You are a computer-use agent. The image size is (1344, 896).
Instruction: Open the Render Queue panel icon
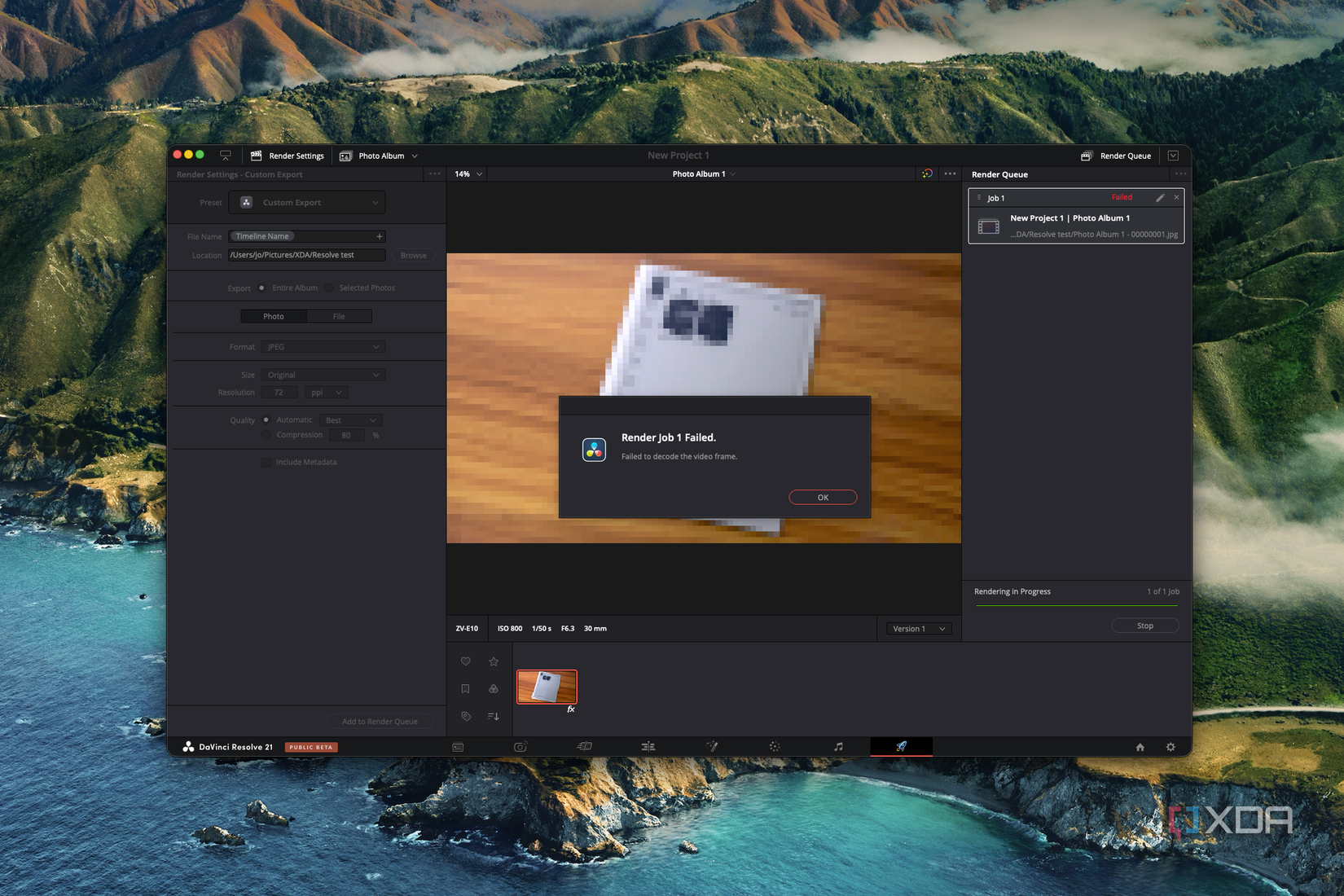point(1086,156)
